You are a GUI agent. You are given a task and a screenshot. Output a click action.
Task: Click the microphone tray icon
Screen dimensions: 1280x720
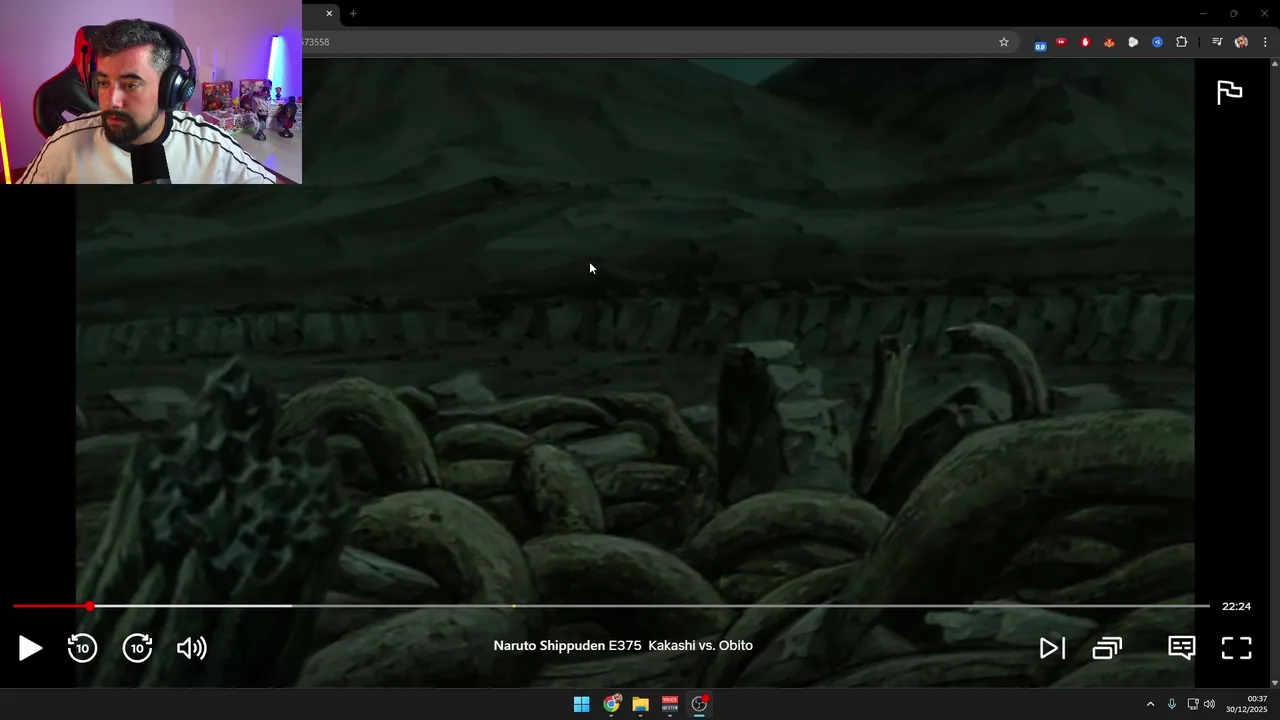click(1172, 704)
